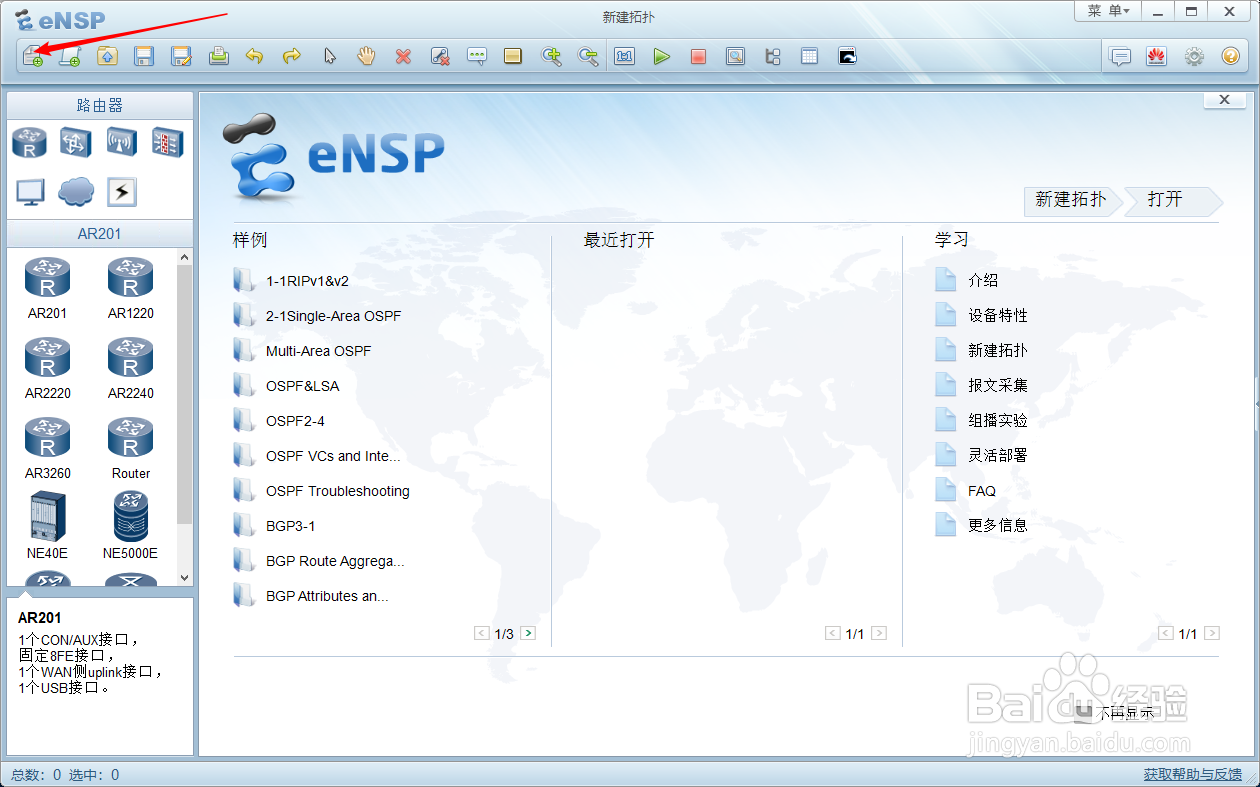1260x787 pixels.
Task: Print the topology using the printer icon
Action: point(218,56)
